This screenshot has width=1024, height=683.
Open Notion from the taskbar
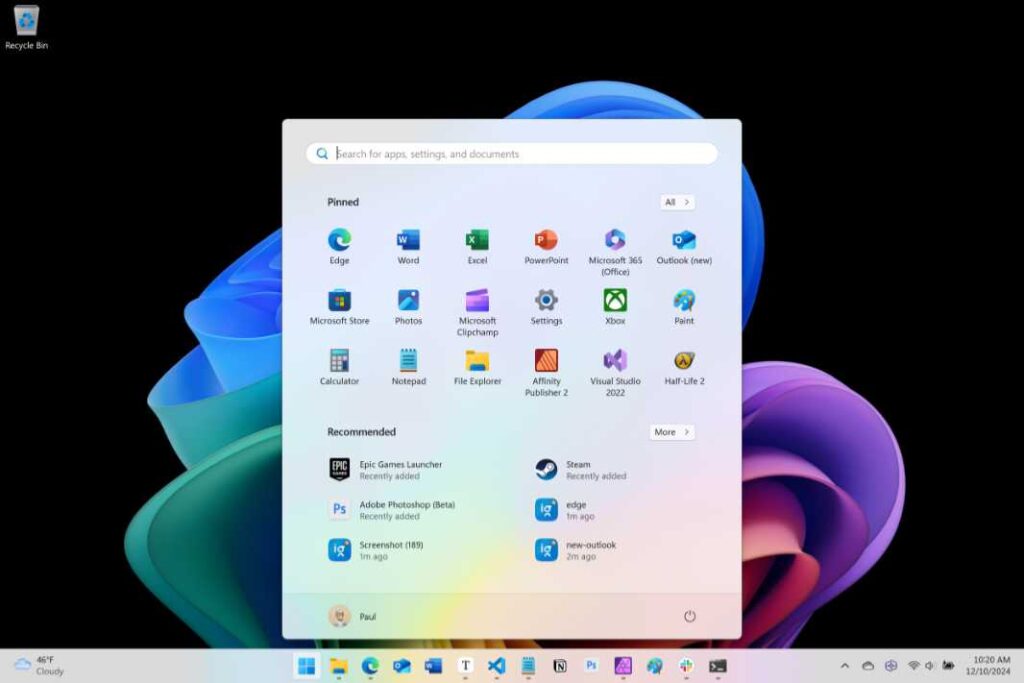[560, 665]
